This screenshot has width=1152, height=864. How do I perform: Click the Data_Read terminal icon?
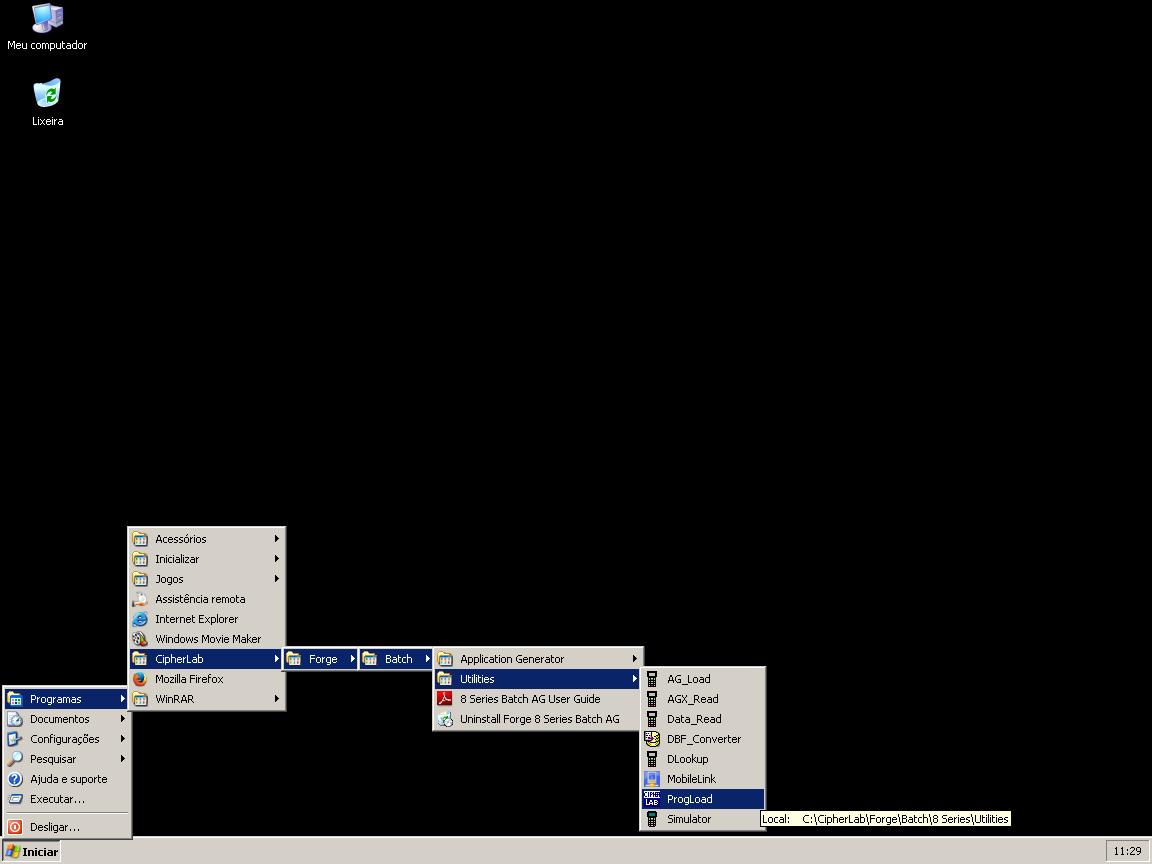(x=652, y=719)
